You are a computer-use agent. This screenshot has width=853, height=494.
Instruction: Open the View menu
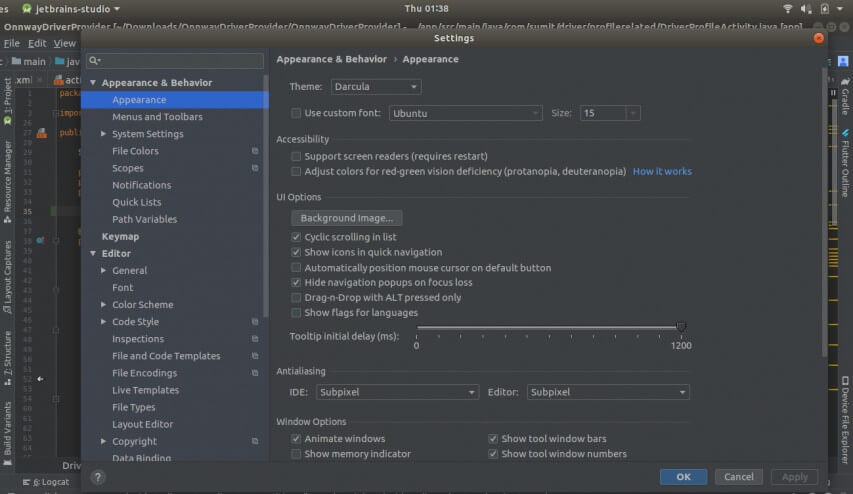[64, 44]
